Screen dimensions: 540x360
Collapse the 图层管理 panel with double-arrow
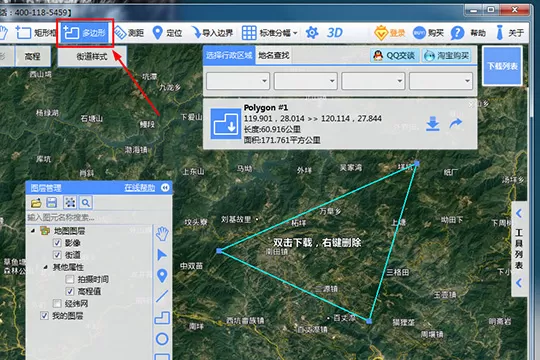[165, 187]
